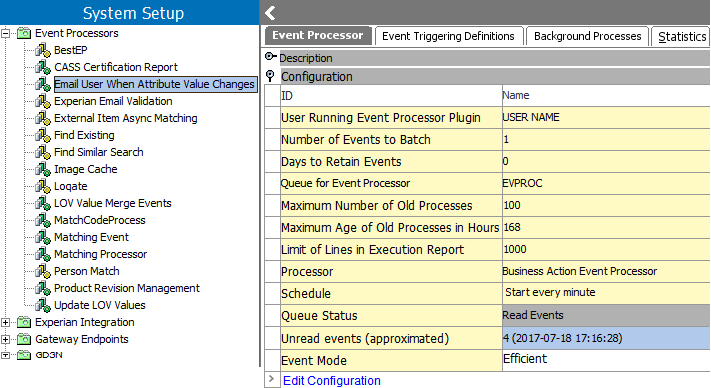711x388 pixels.
Task: Expand the arrow beside Edit Configuration
Action: coord(272,379)
